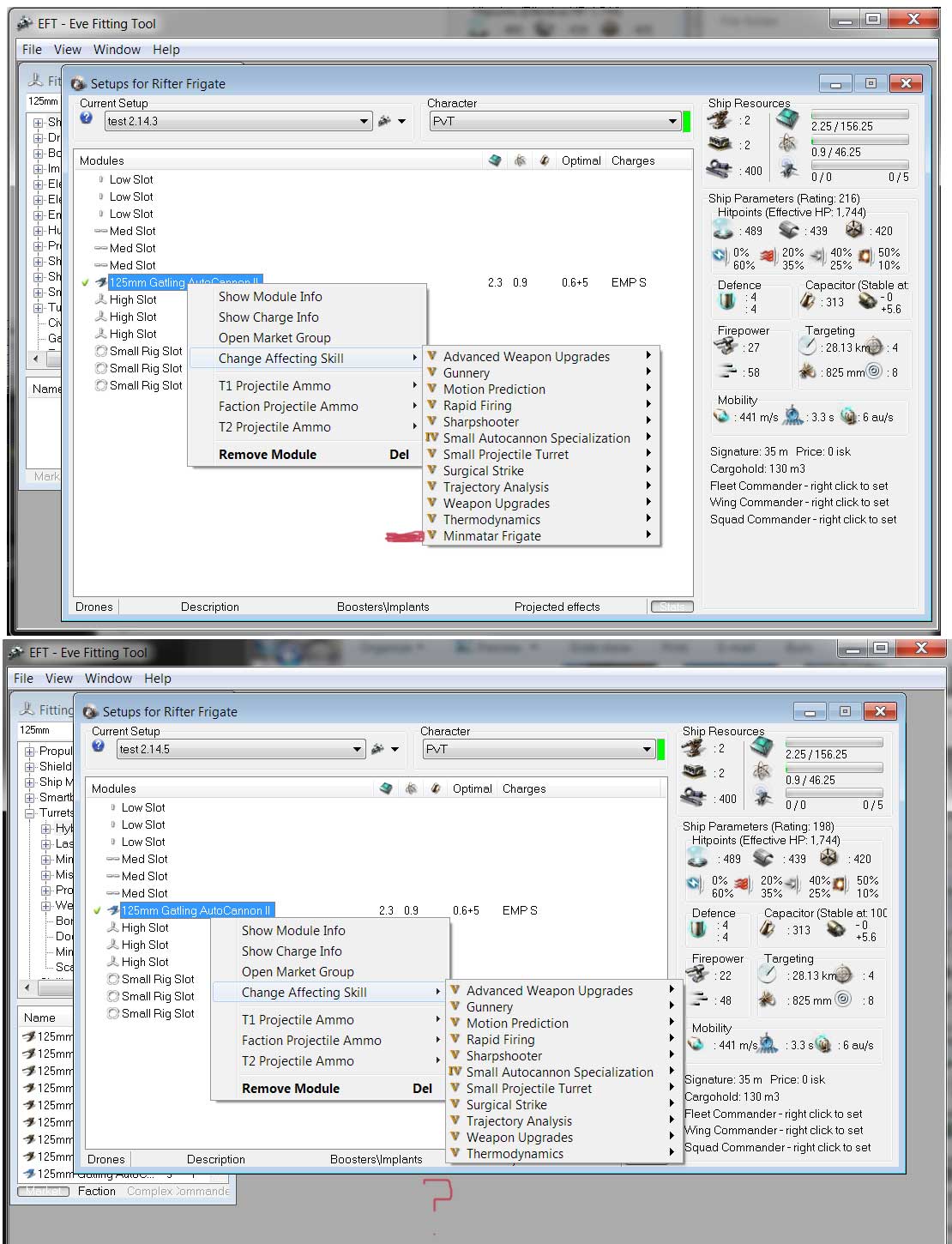Click firepower turret icon showing 22

coord(698,975)
